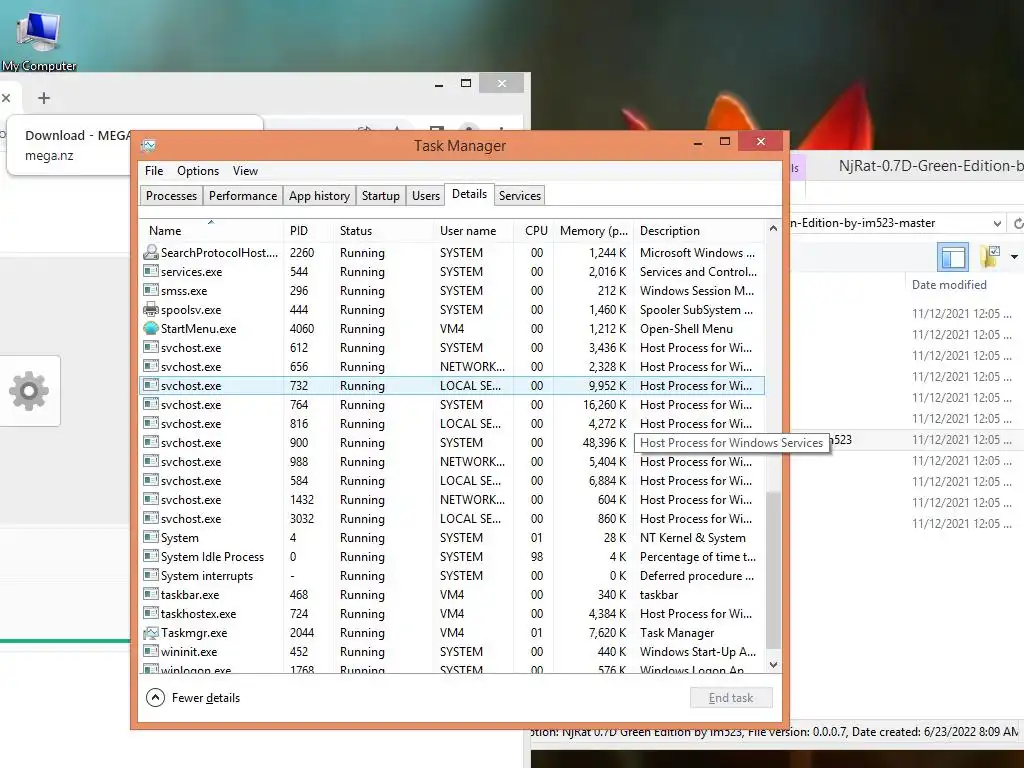Click the svchost.exe icon for PID 764
Screen dimensions: 1024x768
tap(151, 404)
